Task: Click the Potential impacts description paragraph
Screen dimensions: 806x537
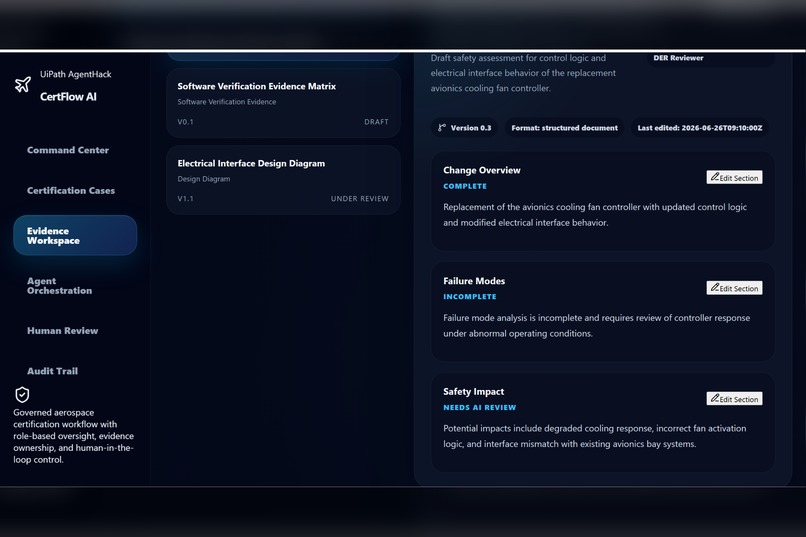Action: [x=595, y=436]
